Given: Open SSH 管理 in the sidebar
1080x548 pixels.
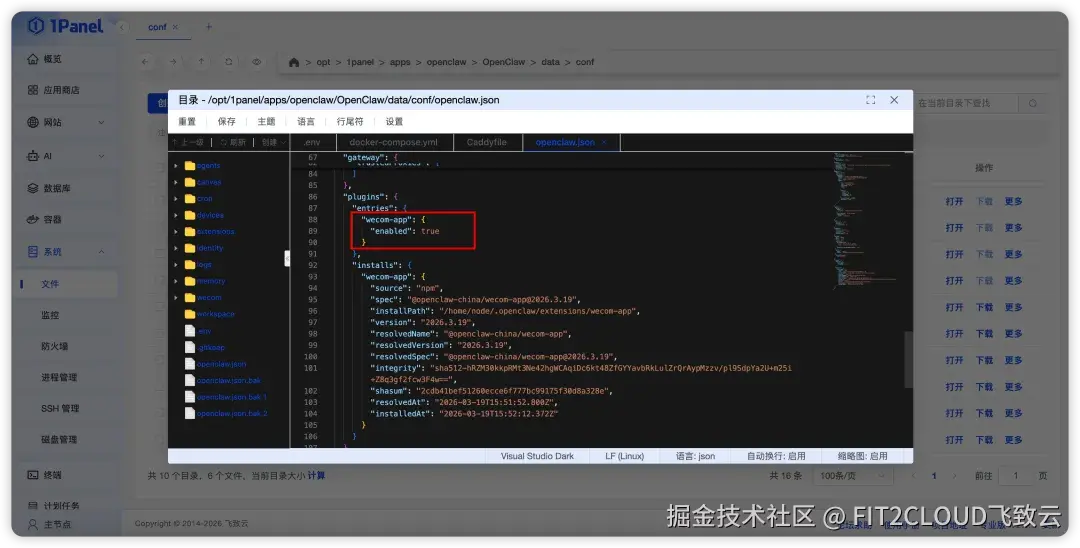Looking at the screenshot, I should (x=59, y=408).
